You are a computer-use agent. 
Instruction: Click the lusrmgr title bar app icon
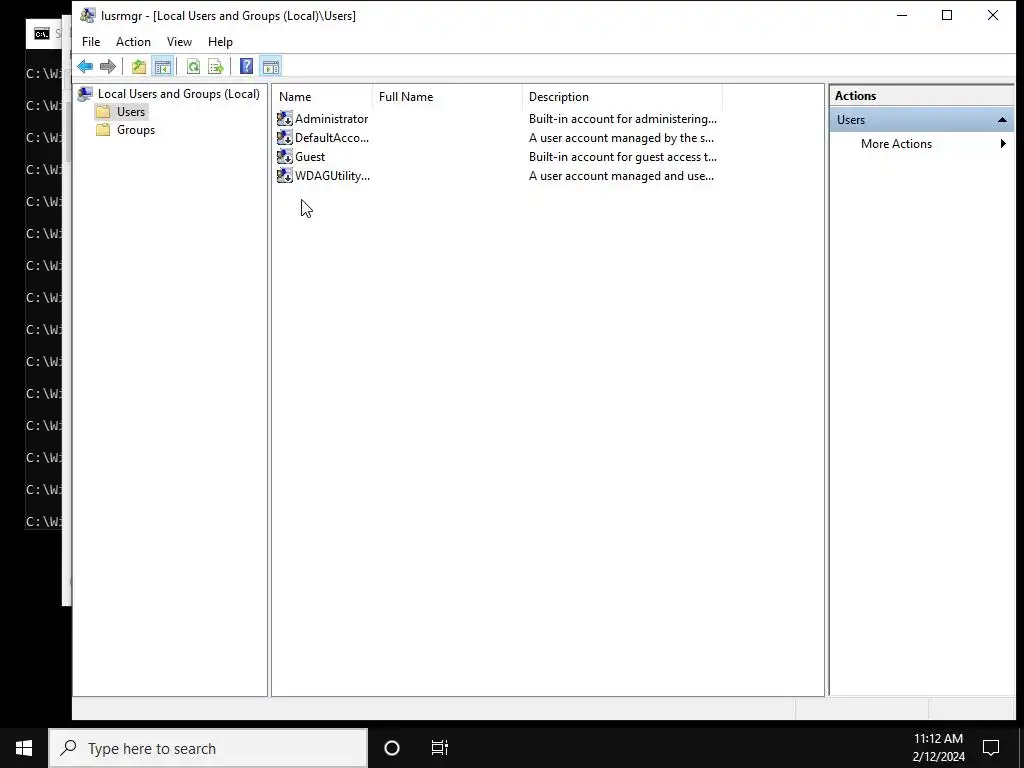pyautogui.click(x=88, y=15)
